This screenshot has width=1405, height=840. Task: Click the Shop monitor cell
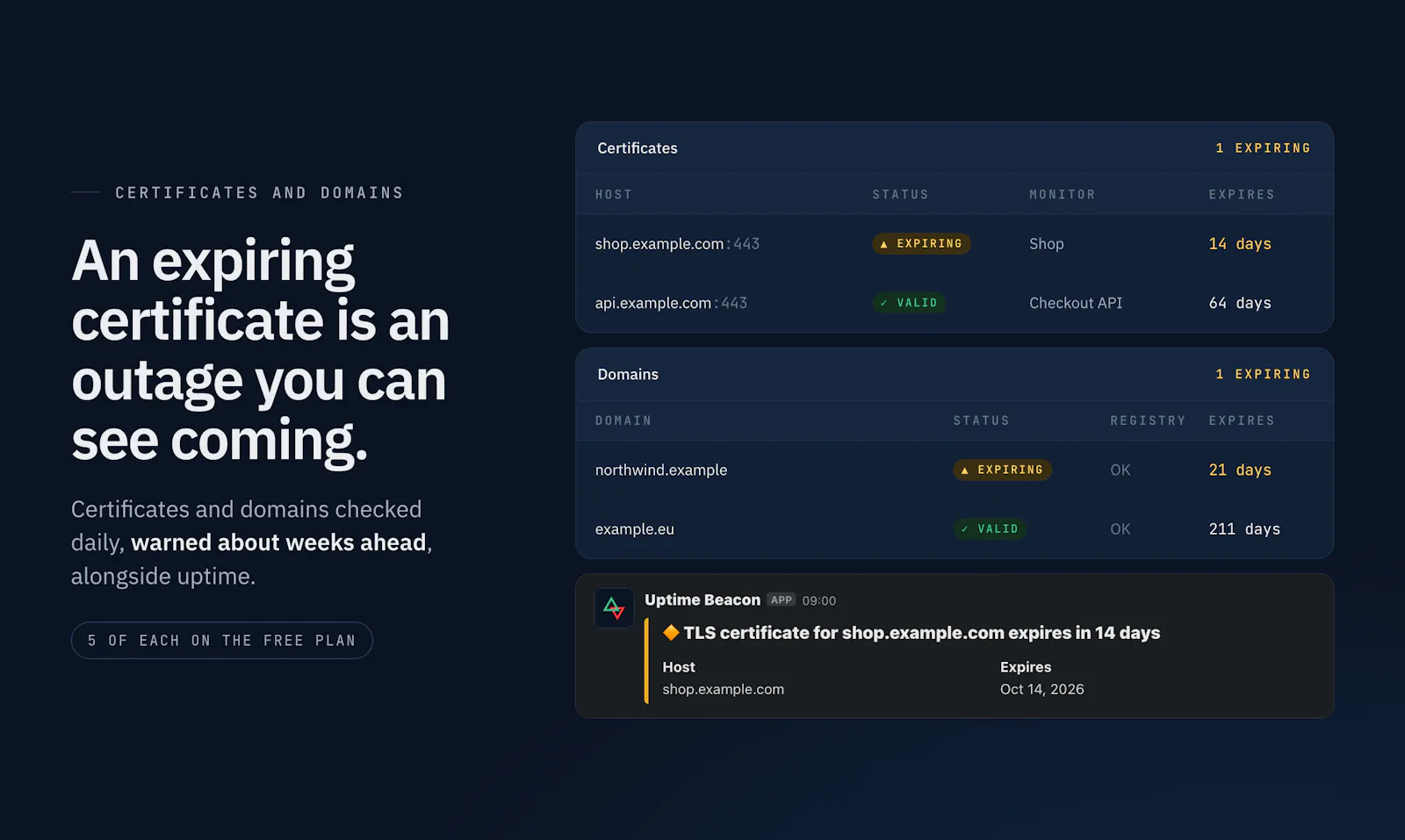(x=1047, y=244)
